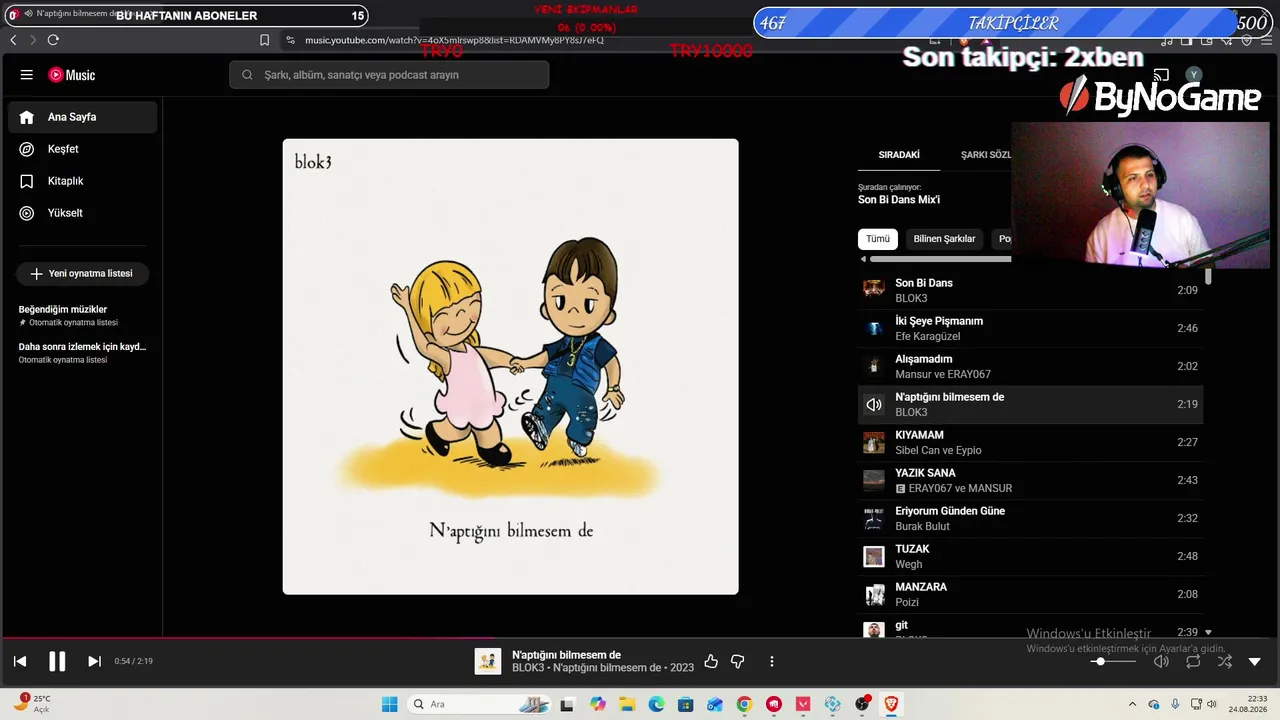Open site settings icon beside the URL
The height and width of the screenshot is (720, 1280).
click(290, 40)
